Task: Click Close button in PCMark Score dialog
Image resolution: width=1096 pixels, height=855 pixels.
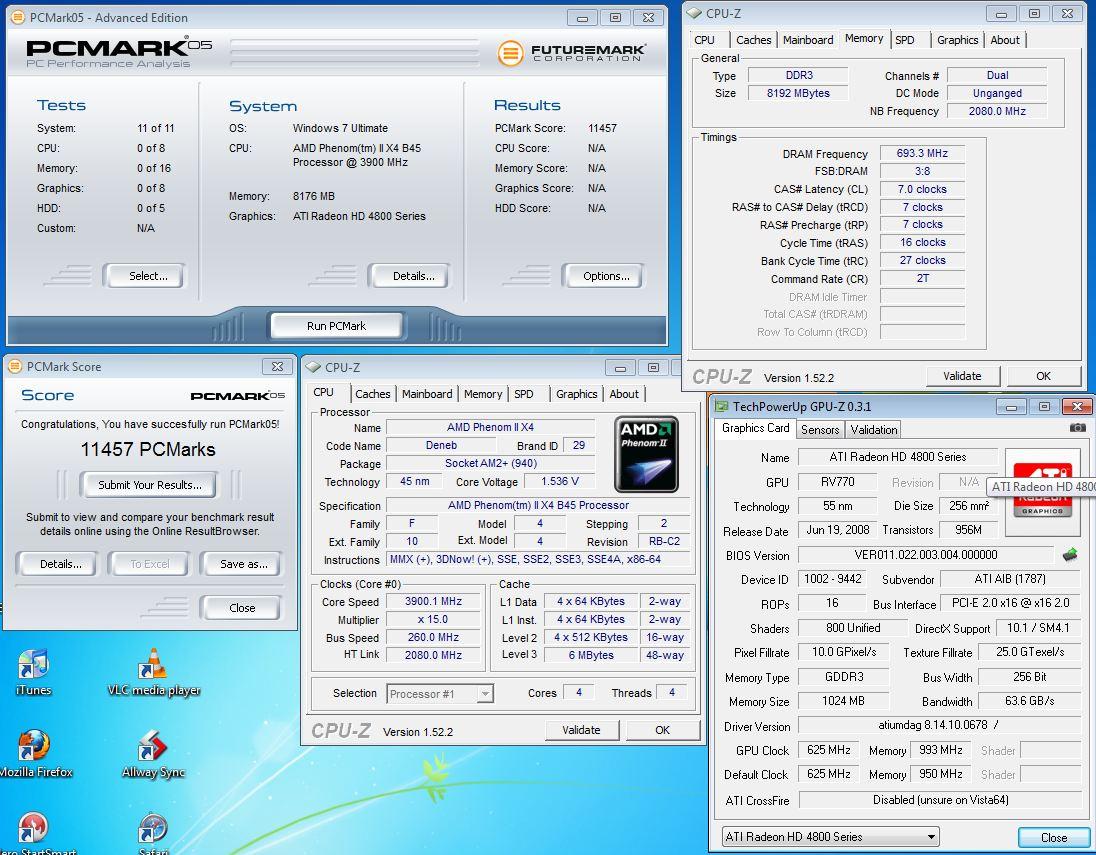Action: click(x=242, y=608)
